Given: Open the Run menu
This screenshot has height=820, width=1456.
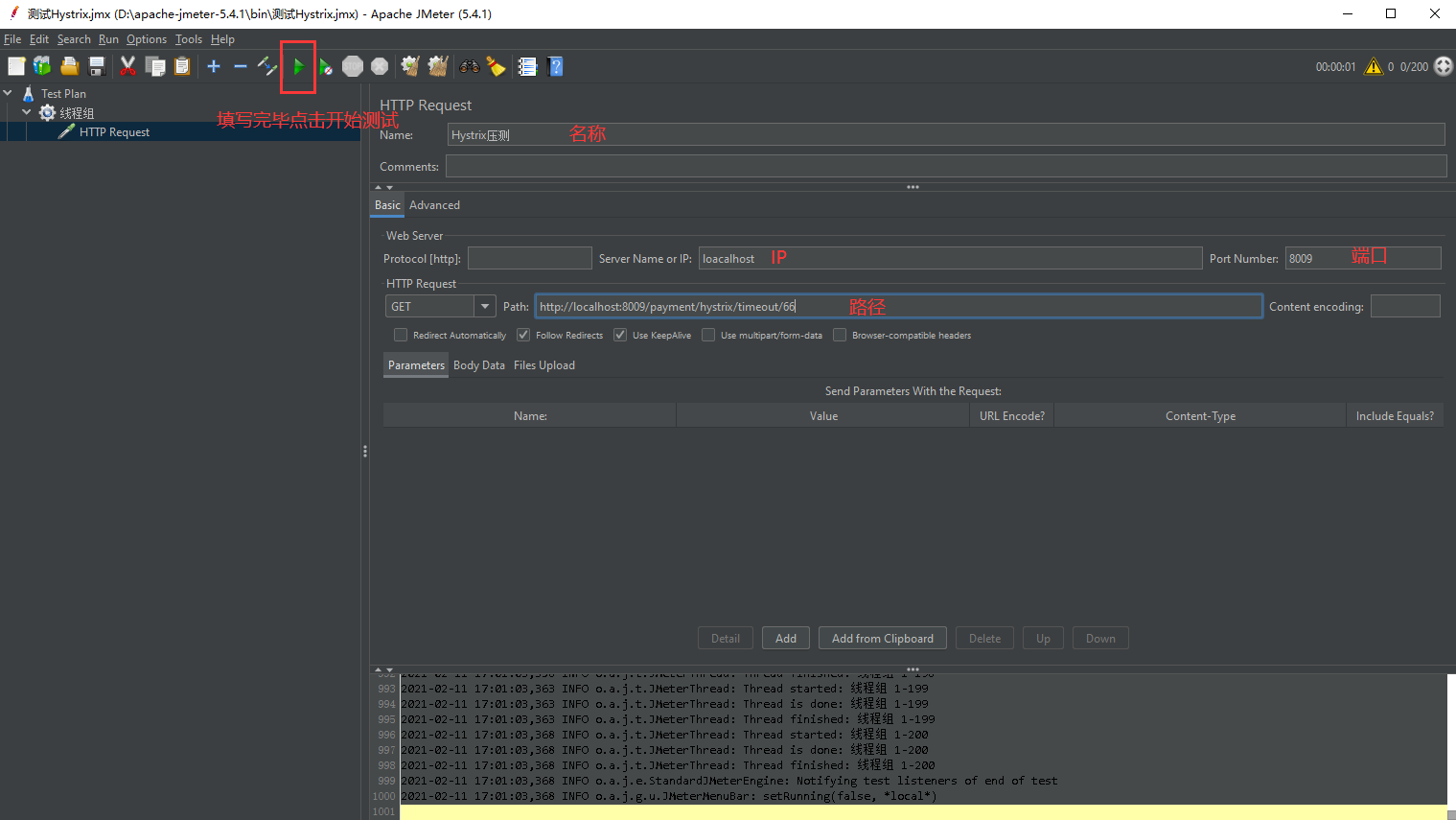Looking at the screenshot, I should point(108,39).
